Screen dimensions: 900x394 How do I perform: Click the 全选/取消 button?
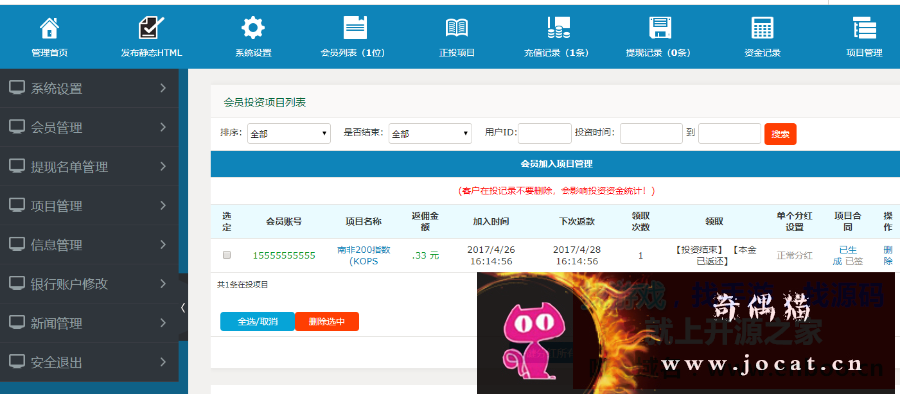(x=257, y=321)
